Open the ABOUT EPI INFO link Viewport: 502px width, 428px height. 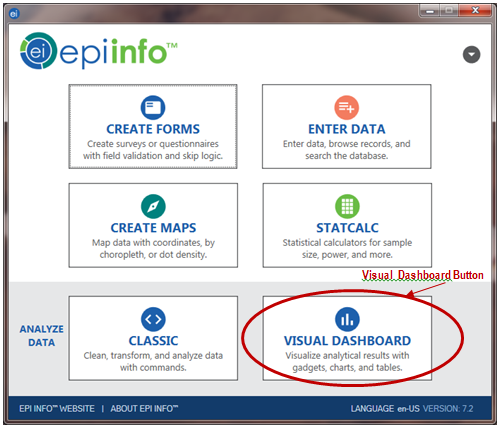(144, 408)
